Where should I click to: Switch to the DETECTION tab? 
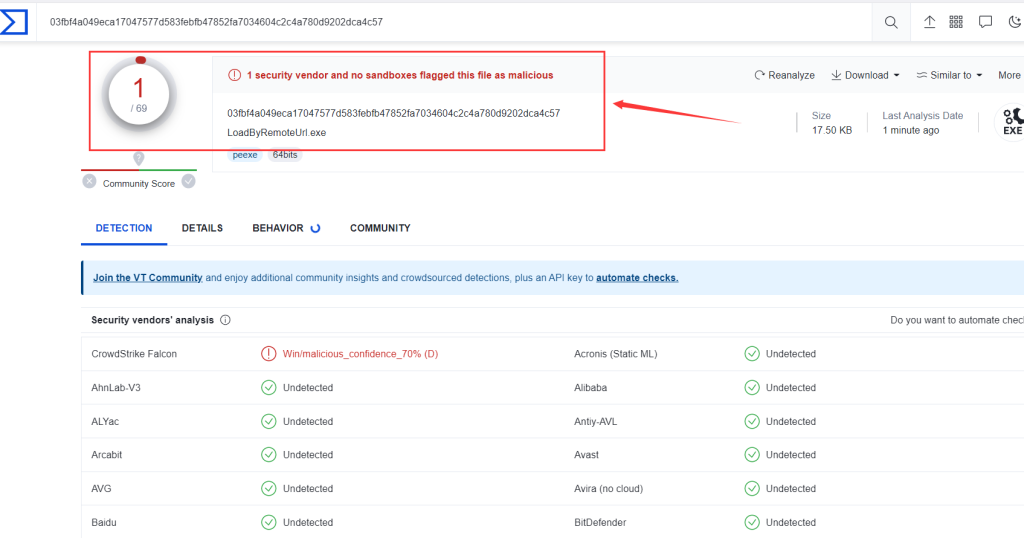(x=124, y=228)
